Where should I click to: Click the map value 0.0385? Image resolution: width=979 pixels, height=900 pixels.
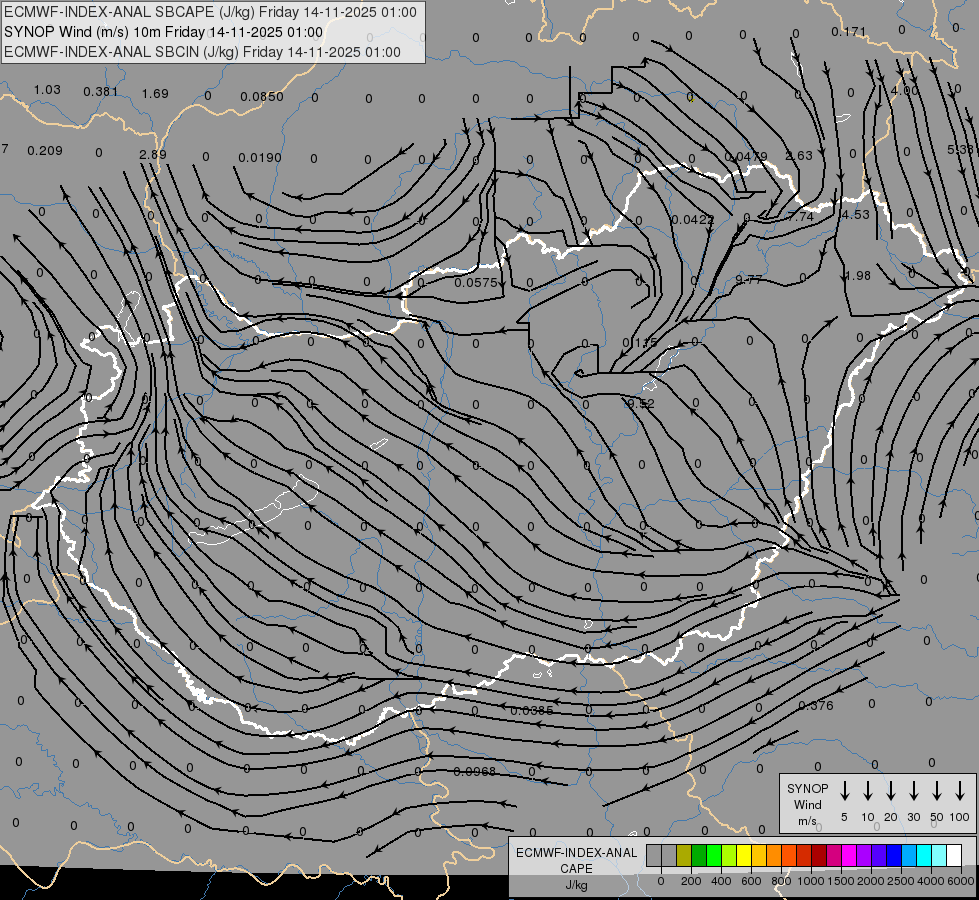coord(532,710)
